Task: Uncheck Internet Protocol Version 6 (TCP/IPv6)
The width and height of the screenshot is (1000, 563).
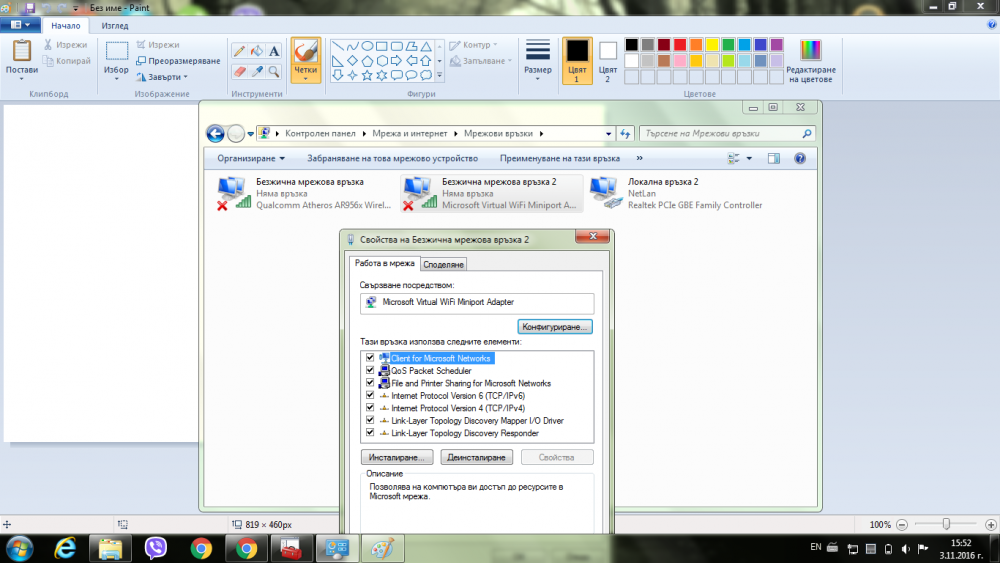Action: pos(370,395)
